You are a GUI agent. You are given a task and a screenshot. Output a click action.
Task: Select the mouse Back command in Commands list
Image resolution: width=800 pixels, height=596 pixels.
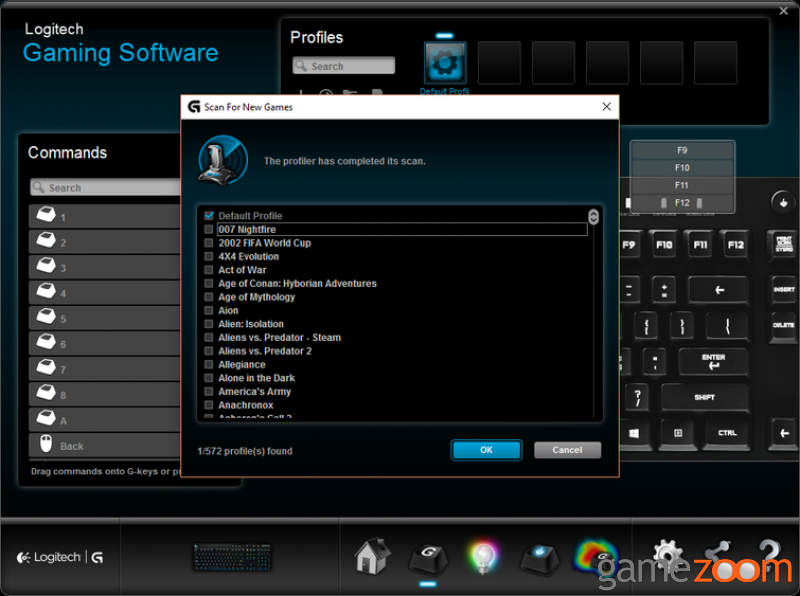[x=105, y=445]
